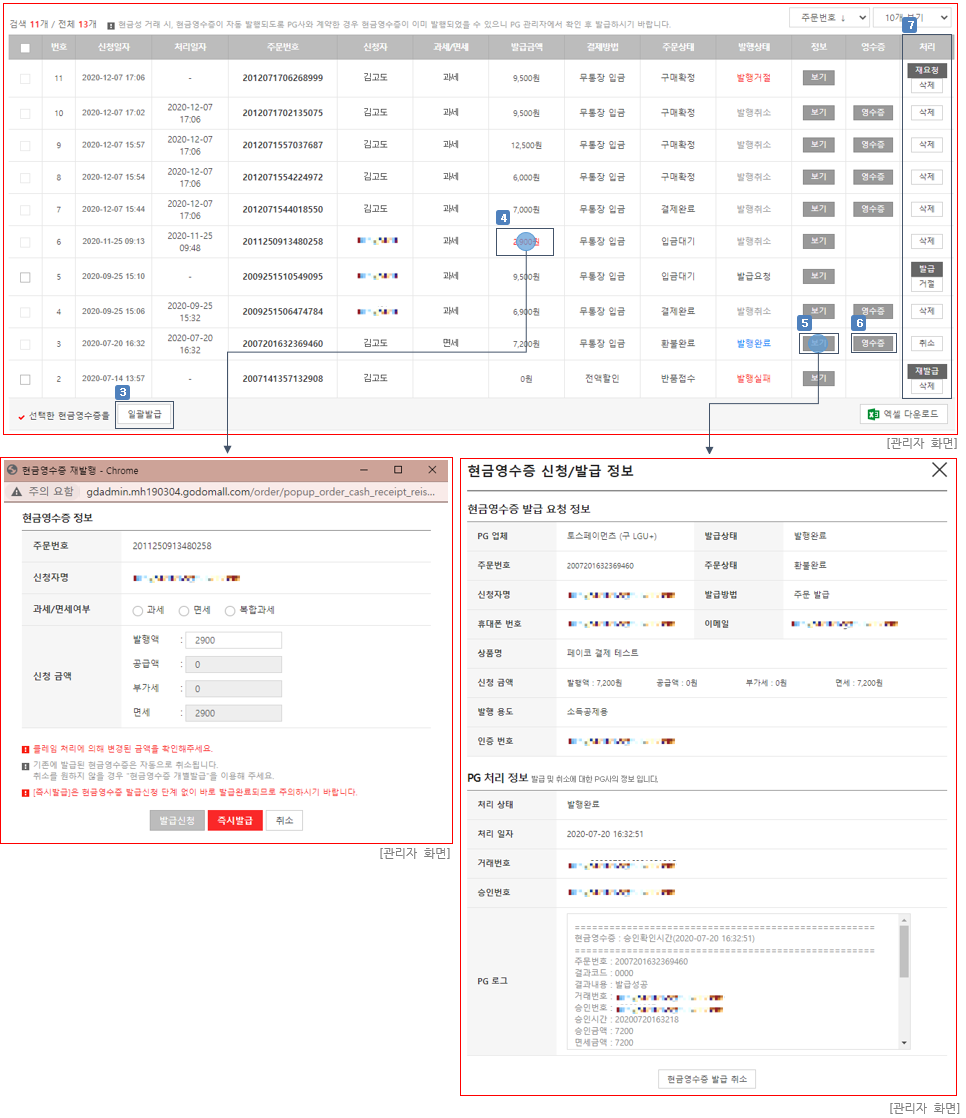
Task: Open the 주문번호 sort order dropdown
Action: (x=828, y=17)
